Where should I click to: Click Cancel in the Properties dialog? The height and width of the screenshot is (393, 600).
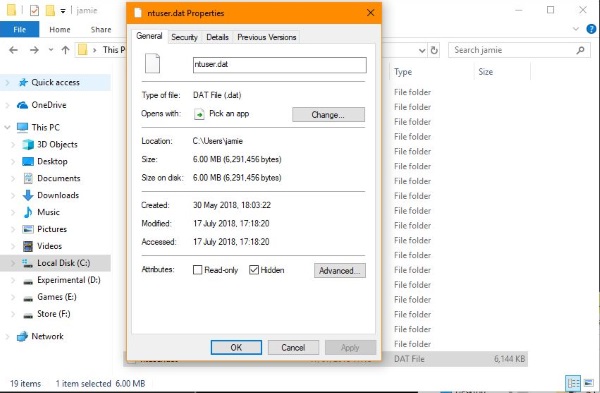(x=293, y=347)
